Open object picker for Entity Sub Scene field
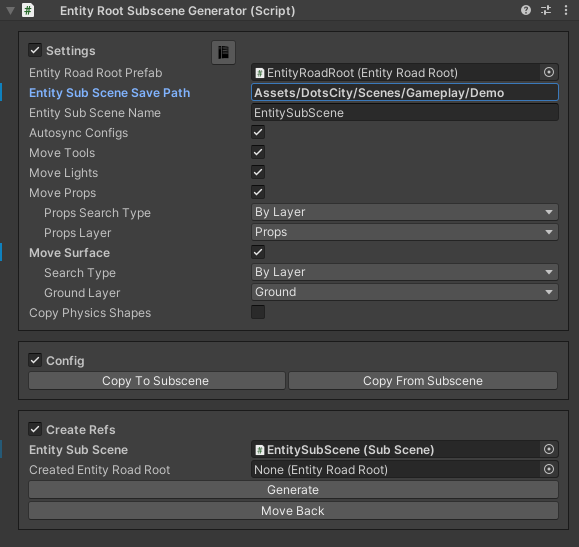The image size is (579, 547). pos(549,449)
